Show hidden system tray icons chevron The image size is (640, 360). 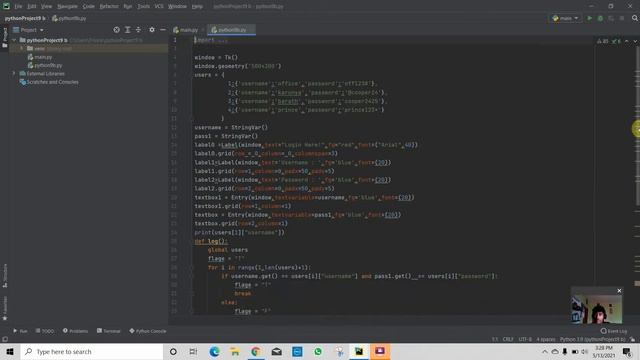[545, 351]
